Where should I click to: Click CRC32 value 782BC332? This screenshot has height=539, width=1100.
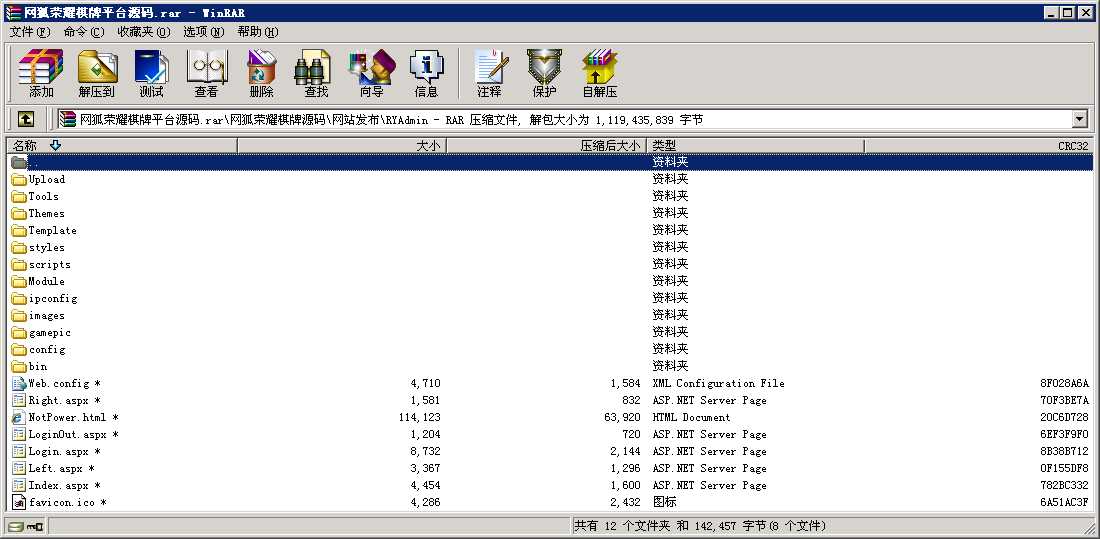1064,486
